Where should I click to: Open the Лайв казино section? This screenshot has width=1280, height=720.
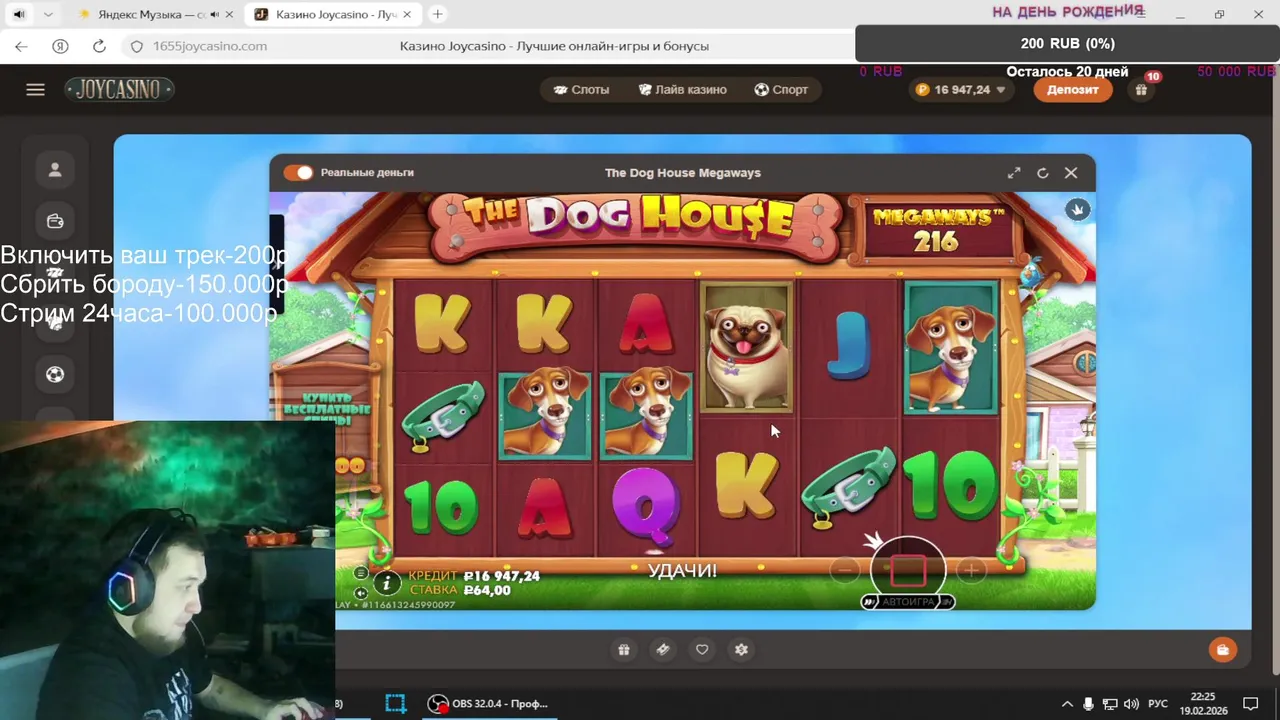(x=682, y=90)
